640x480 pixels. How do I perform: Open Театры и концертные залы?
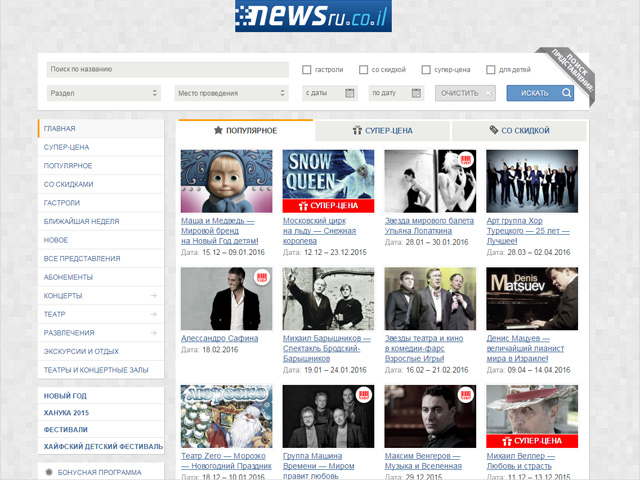(x=101, y=370)
